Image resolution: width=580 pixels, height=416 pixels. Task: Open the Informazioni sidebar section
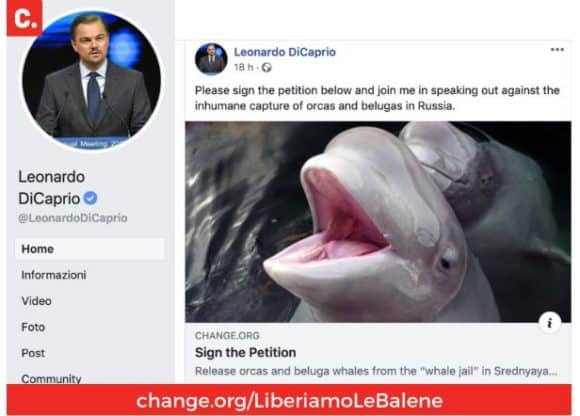54,275
